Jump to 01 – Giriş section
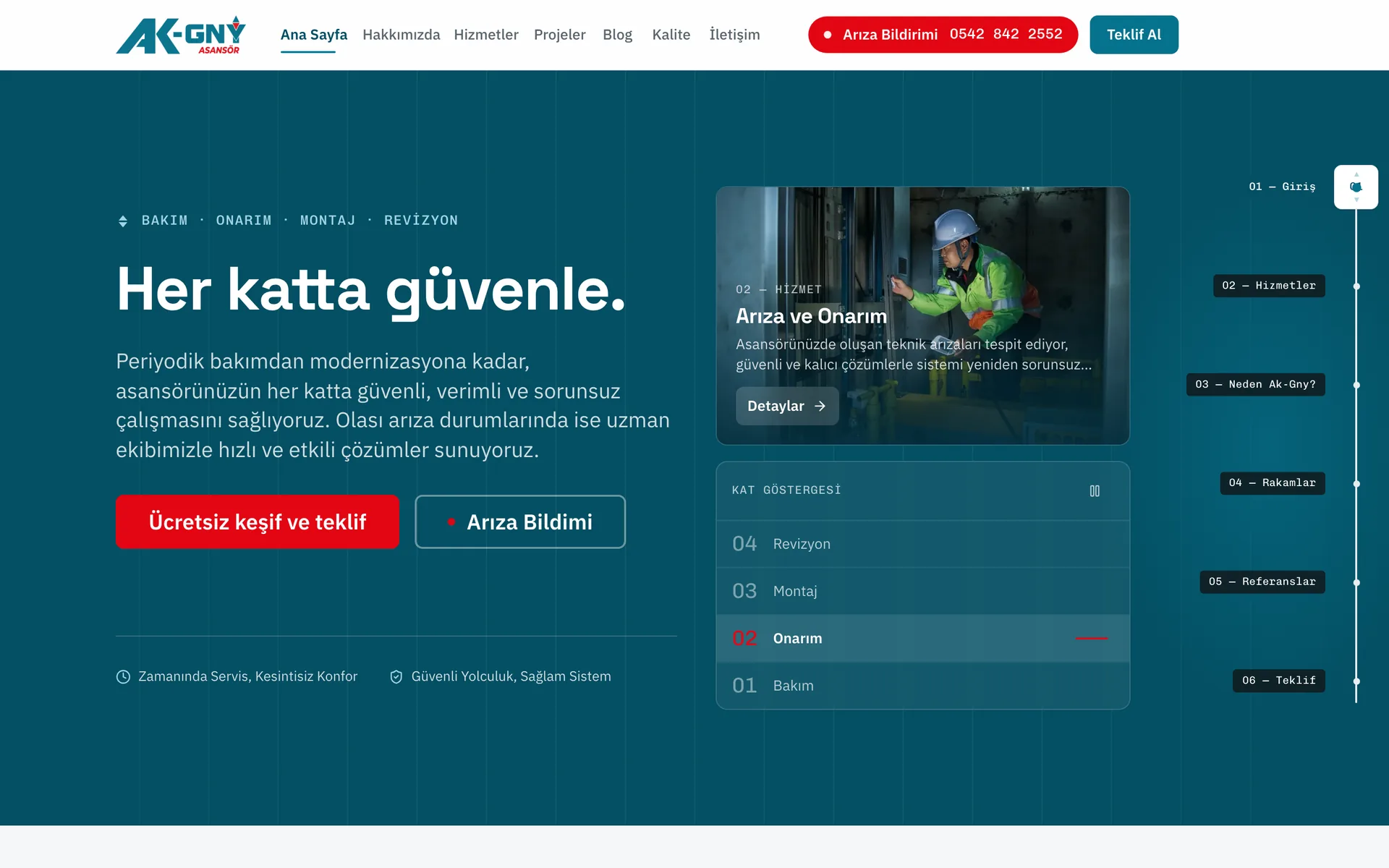The width and height of the screenshot is (1389, 868). click(1282, 187)
